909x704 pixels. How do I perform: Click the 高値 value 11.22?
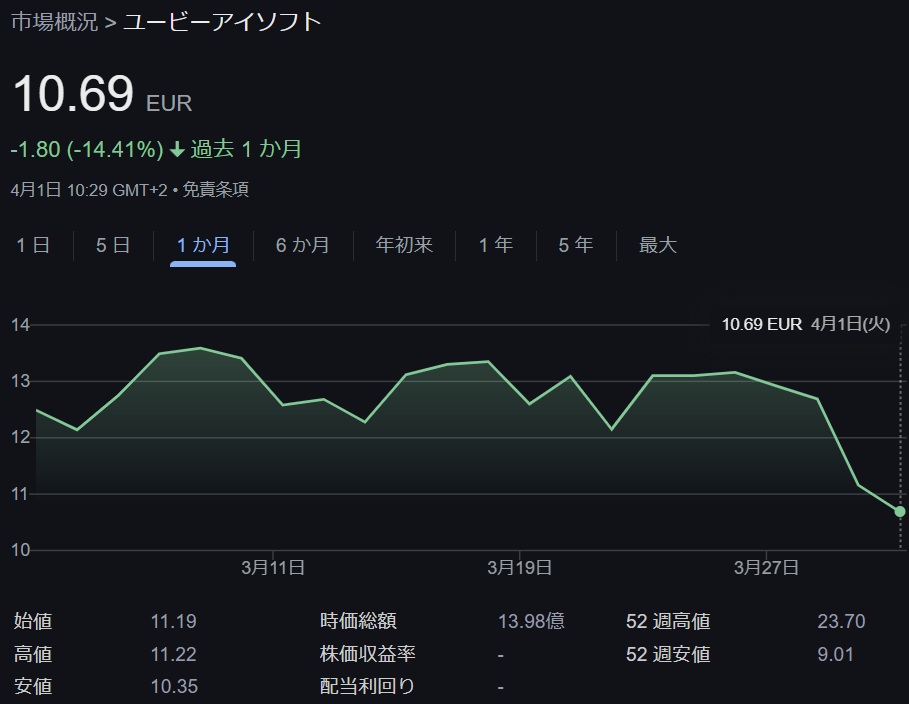[x=173, y=655]
